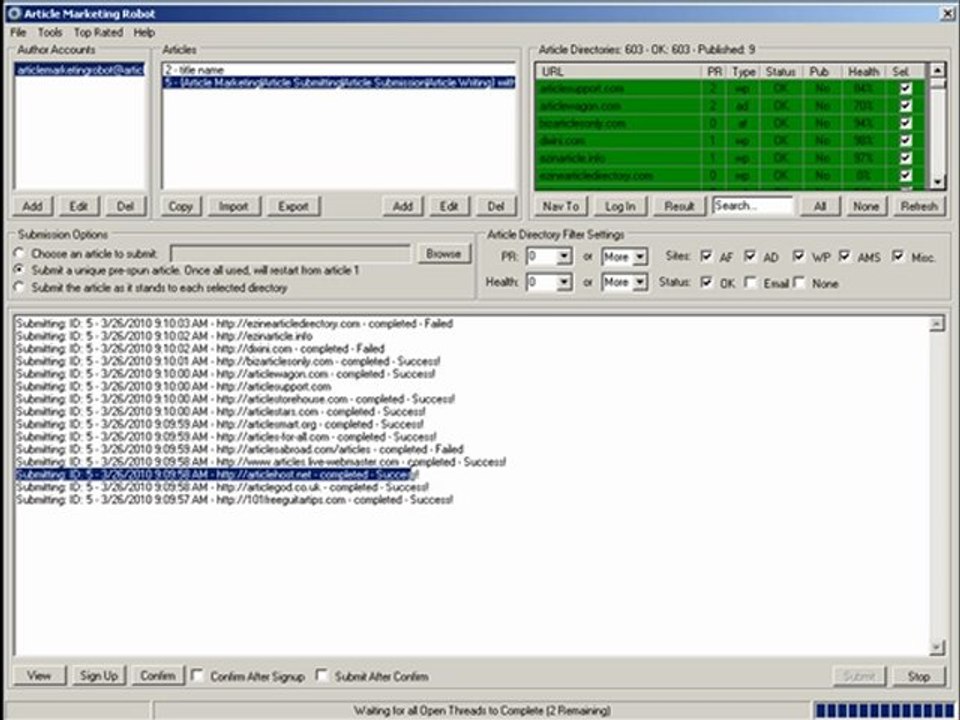Click the Nav To button

(561, 206)
